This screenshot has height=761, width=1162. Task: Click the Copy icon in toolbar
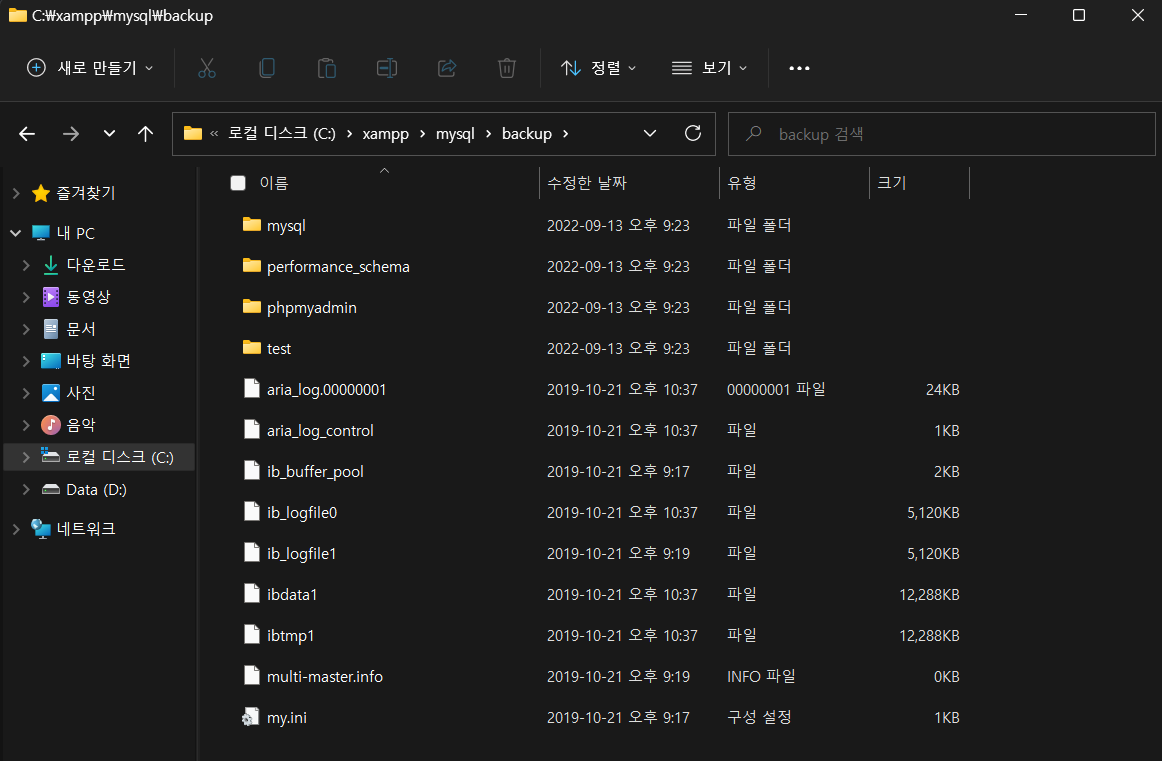point(267,68)
